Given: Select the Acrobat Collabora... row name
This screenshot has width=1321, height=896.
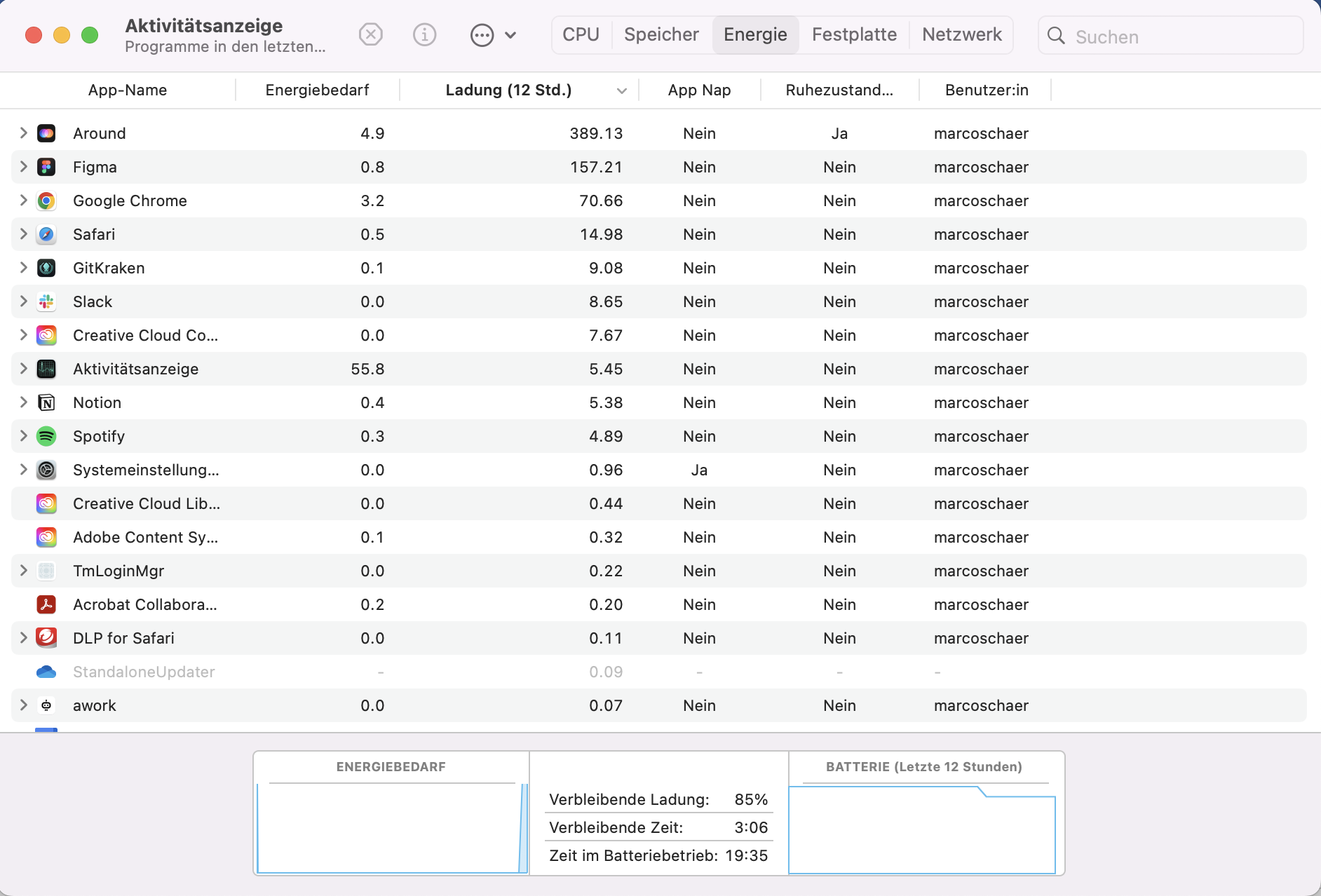Looking at the screenshot, I should [145, 604].
